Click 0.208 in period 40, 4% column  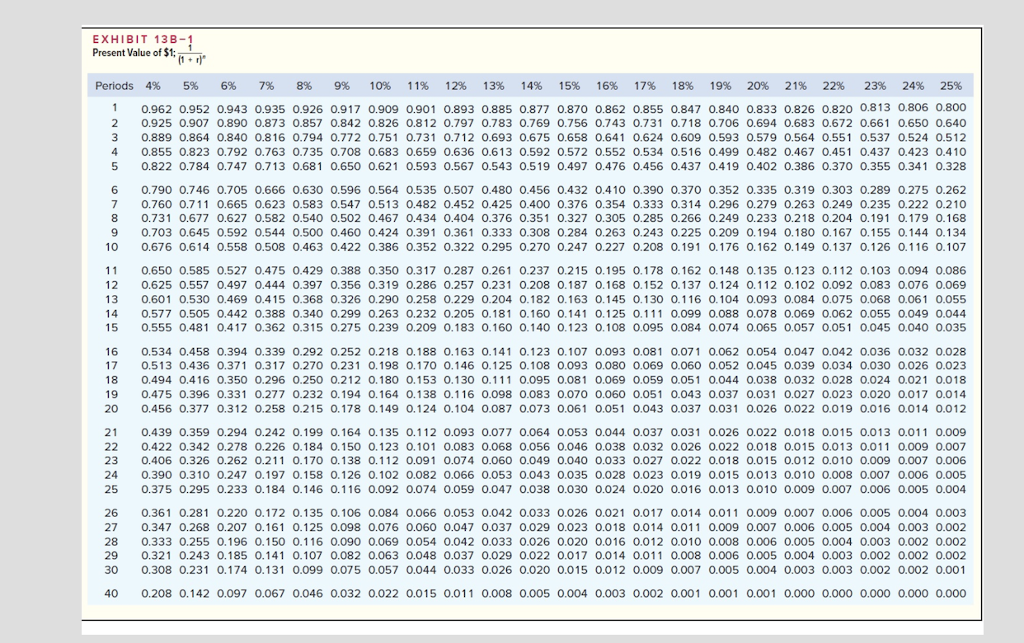click(x=157, y=593)
